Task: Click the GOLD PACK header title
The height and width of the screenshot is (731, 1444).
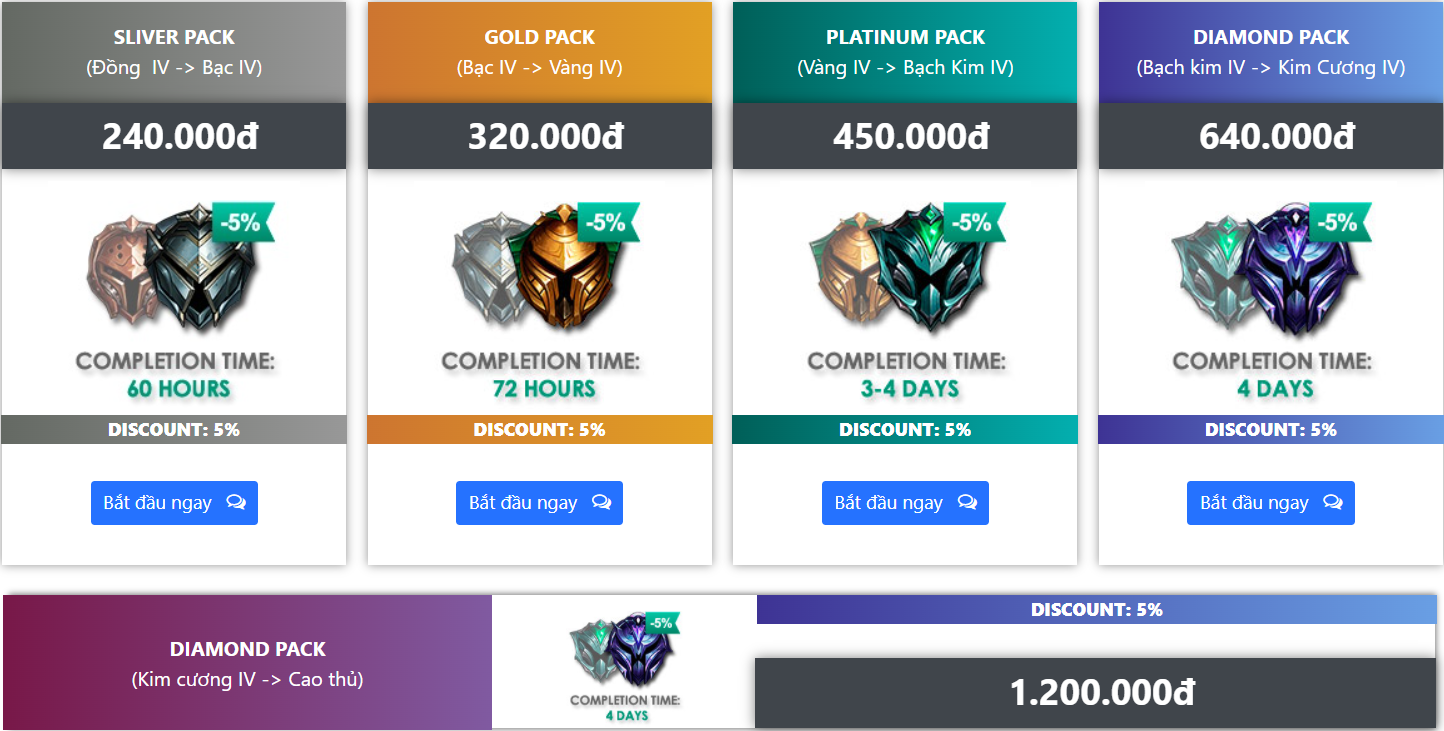Action: [539, 37]
